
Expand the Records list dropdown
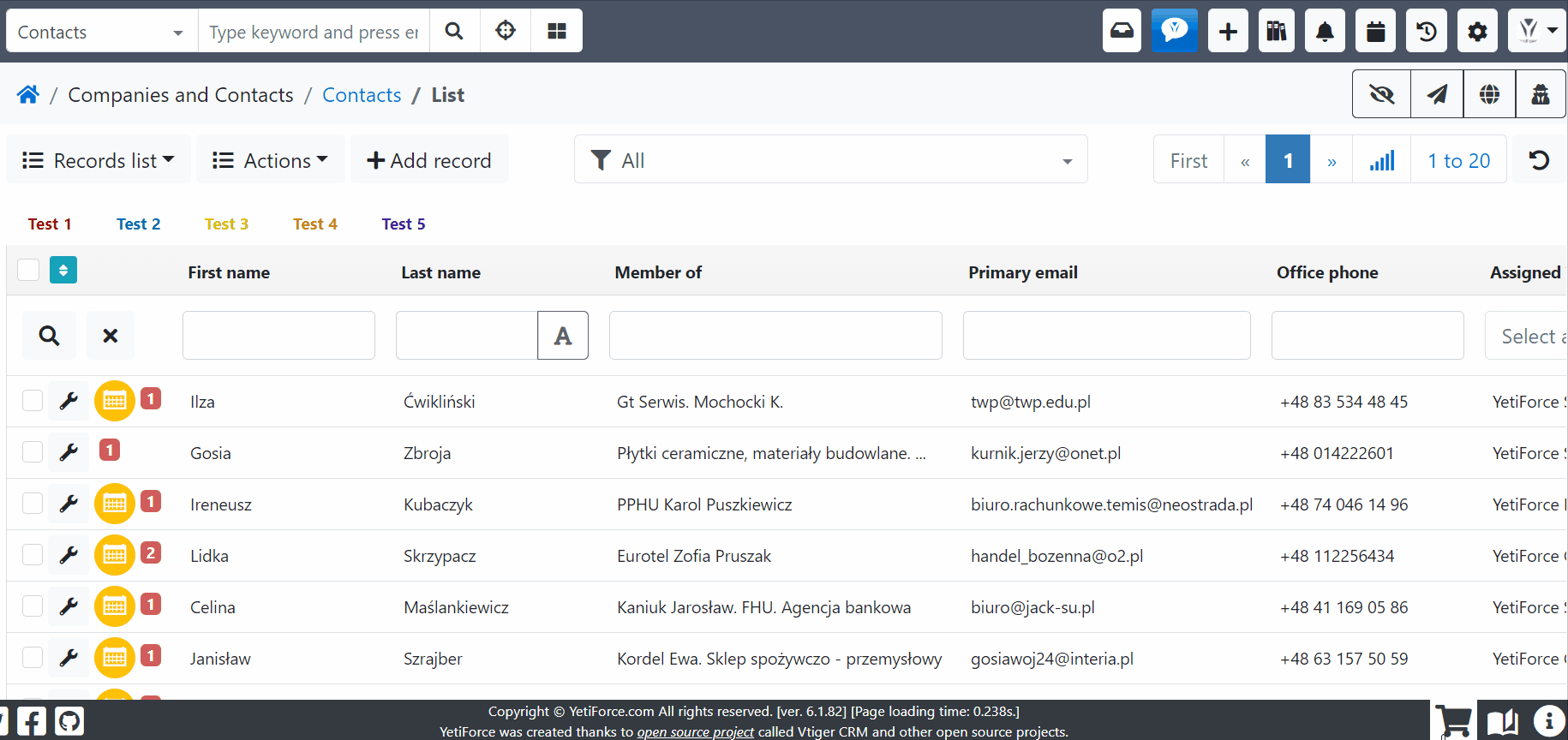point(98,160)
